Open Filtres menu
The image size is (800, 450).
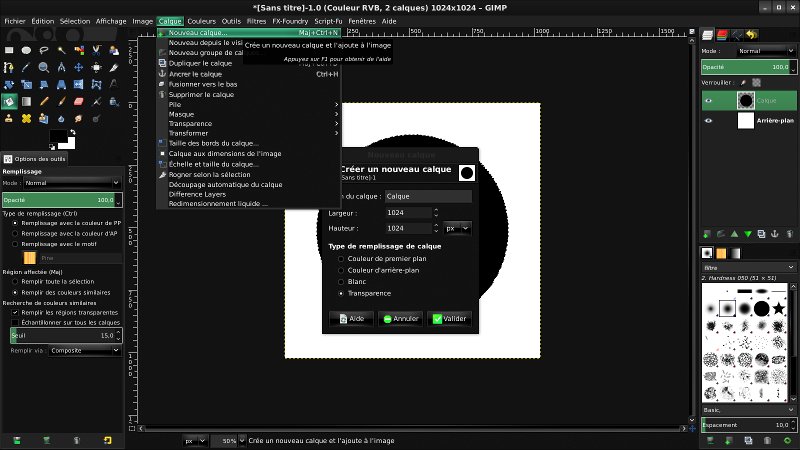(x=256, y=21)
